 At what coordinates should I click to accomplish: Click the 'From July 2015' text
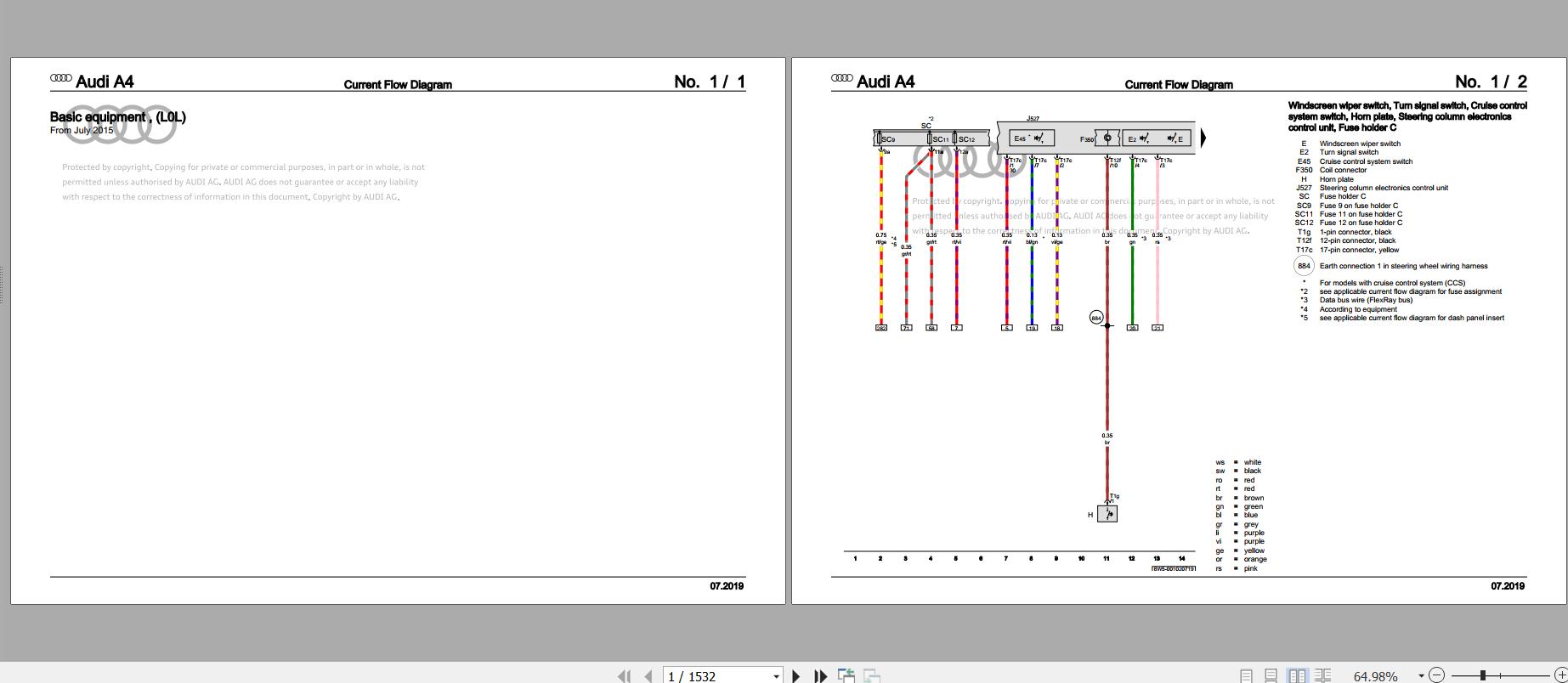(x=82, y=131)
